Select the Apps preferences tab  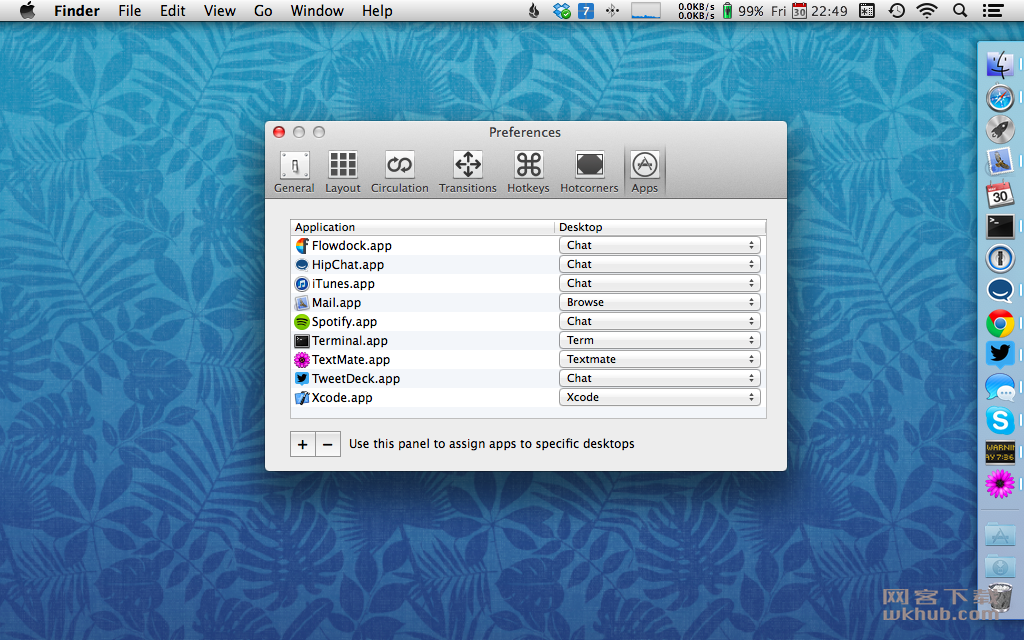pyautogui.click(x=645, y=172)
